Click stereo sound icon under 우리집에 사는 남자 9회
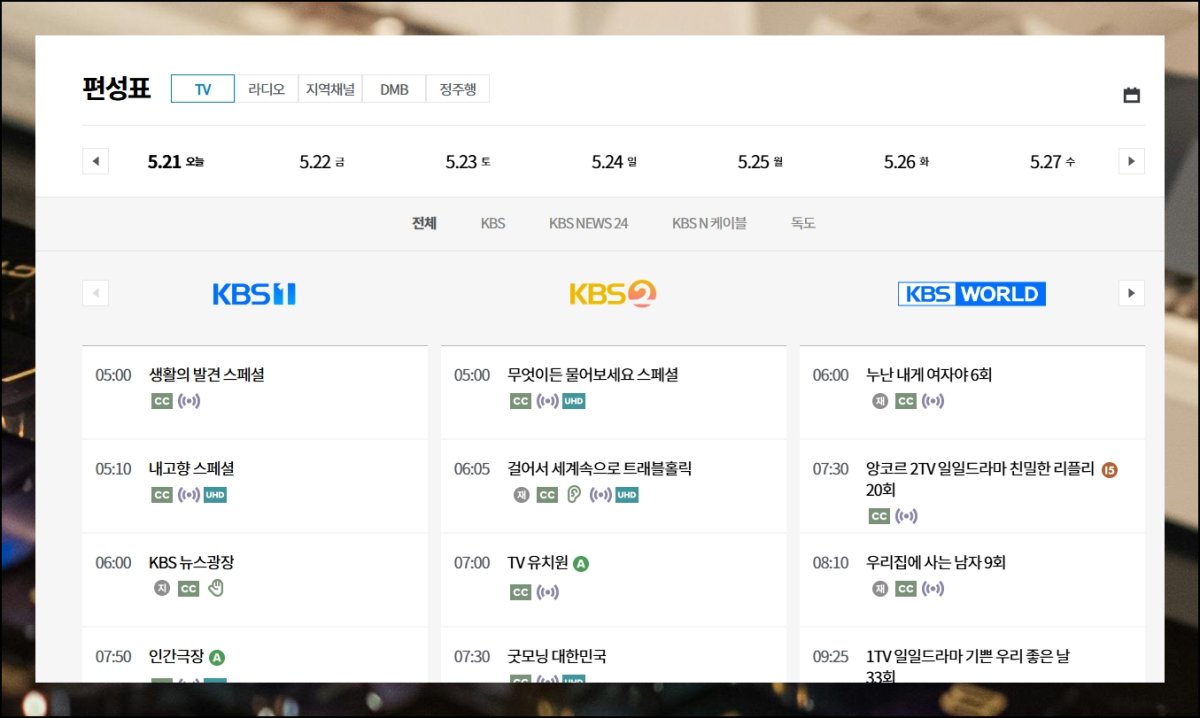Screen dimensions: 1200x718 [933, 589]
